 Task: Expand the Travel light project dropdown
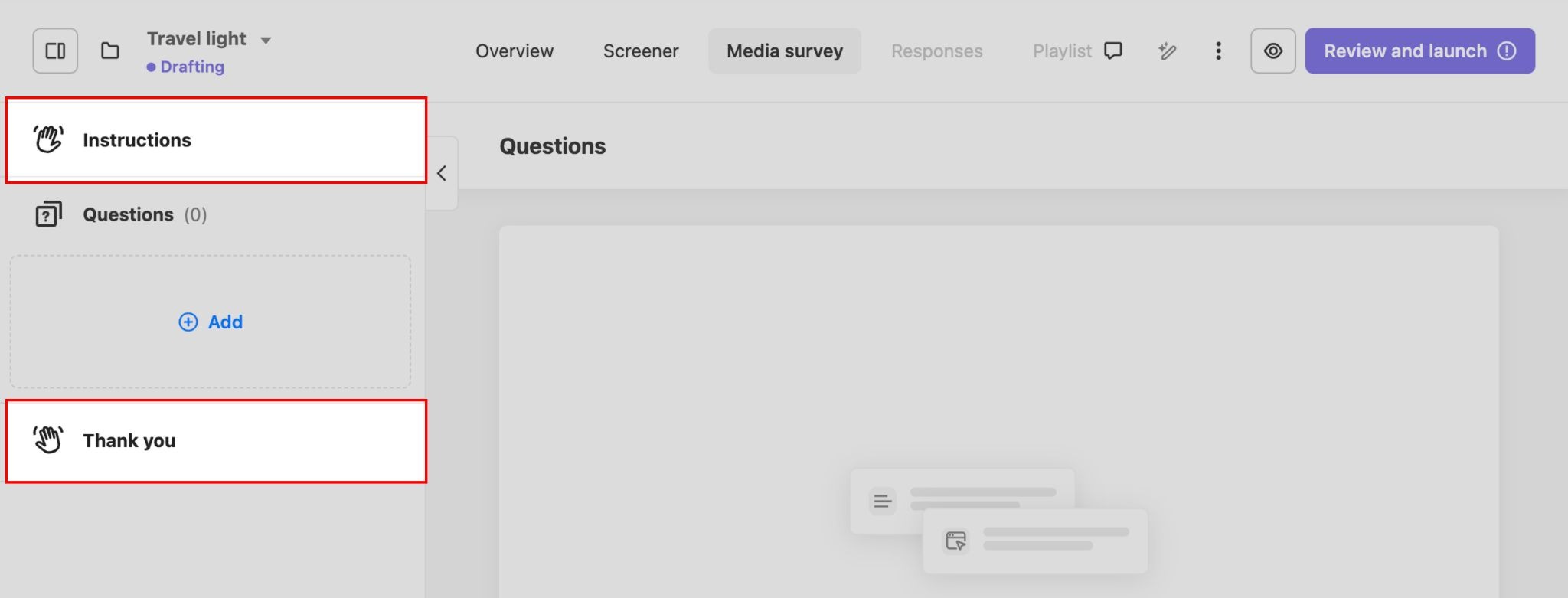pos(266,40)
